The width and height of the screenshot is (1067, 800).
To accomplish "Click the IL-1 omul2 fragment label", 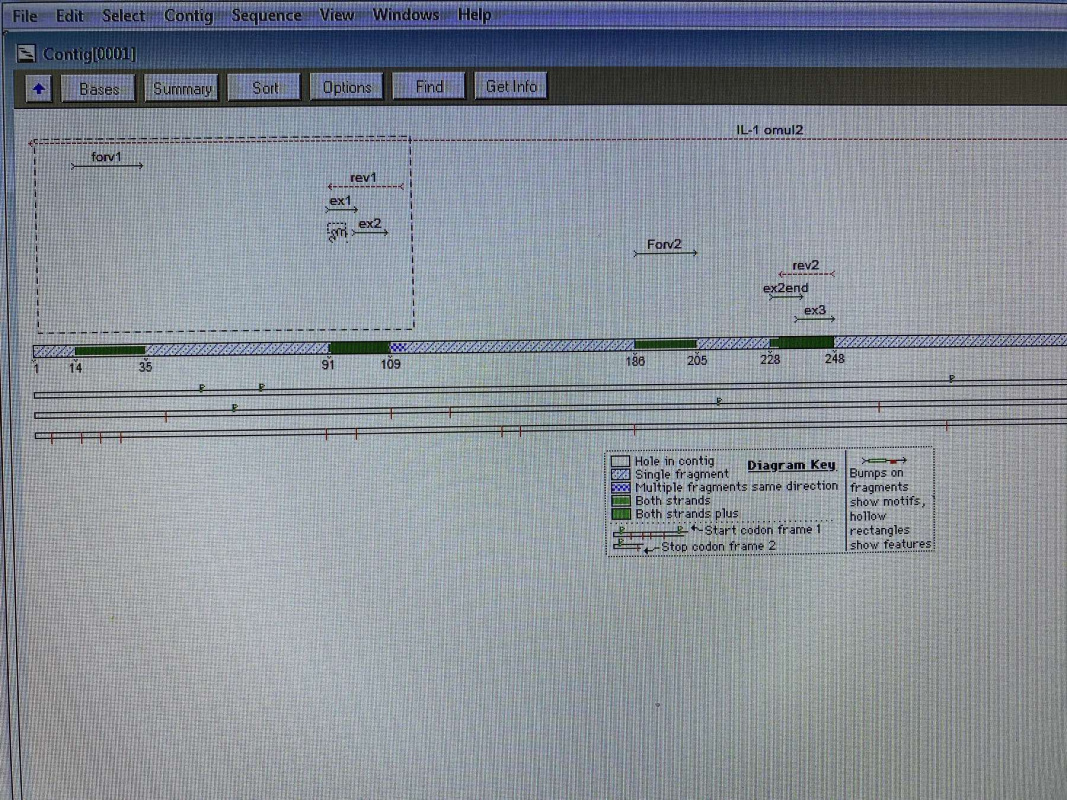I will point(769,130).
